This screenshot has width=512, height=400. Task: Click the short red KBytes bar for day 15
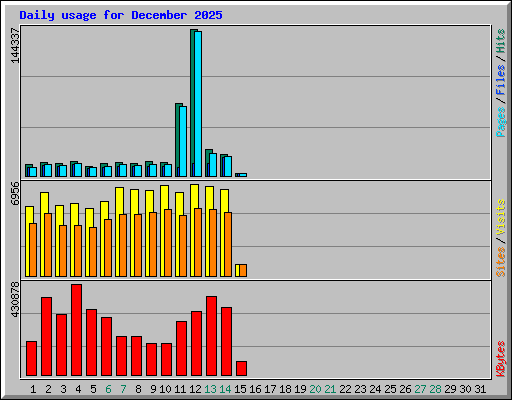[241, 368]
